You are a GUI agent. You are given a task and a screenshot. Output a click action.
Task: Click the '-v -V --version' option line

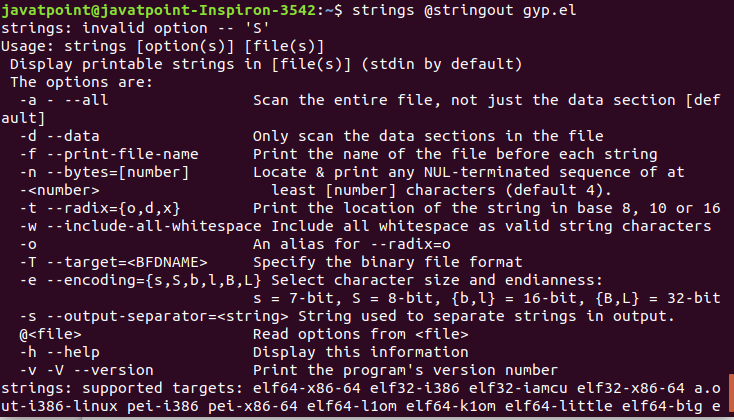[87, 370]
